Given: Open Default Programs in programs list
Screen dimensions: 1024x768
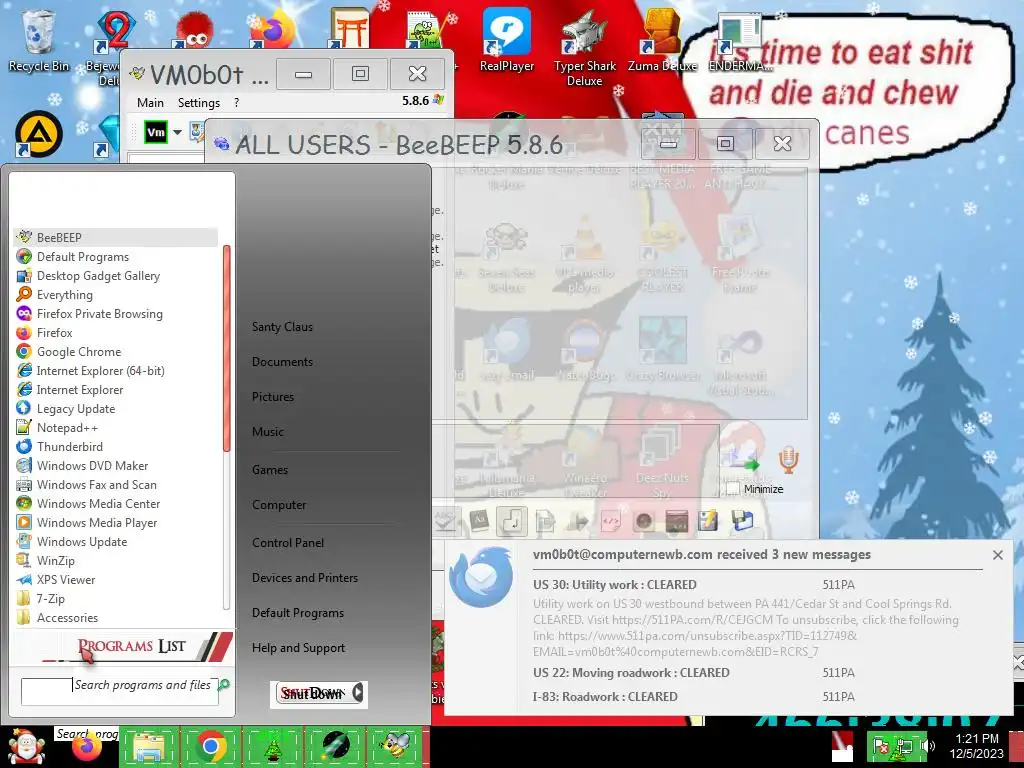Looking at the screenshot, I should (116, 257).
